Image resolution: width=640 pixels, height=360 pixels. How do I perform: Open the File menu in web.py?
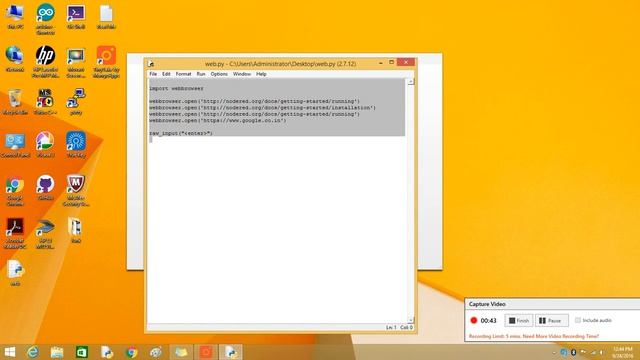tap(153, 74)
